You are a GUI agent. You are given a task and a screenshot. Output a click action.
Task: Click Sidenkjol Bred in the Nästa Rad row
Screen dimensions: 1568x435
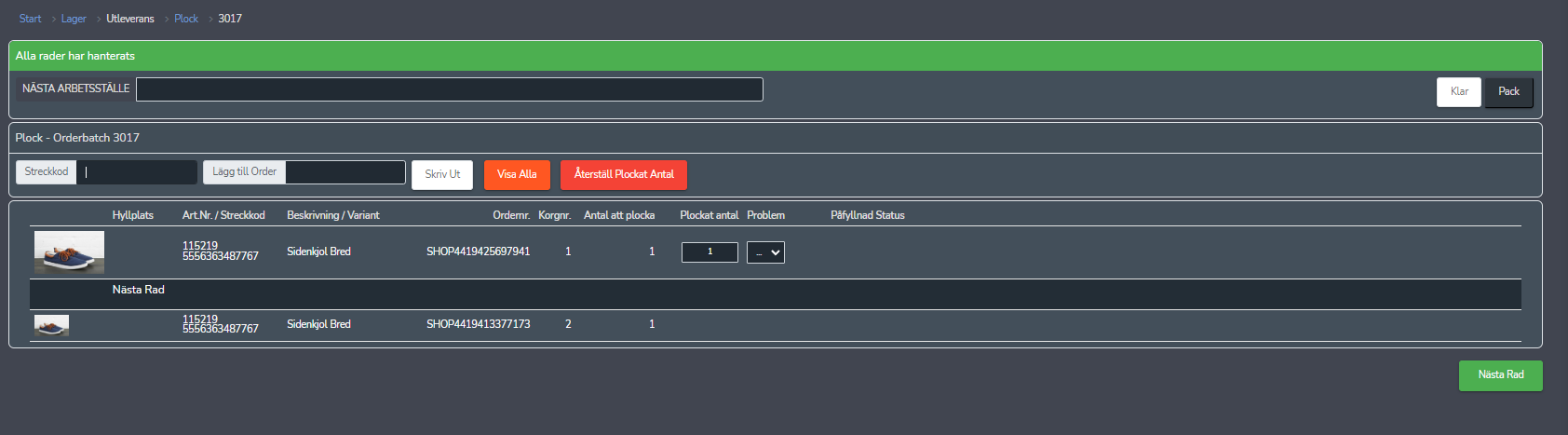tap(318, 324)
